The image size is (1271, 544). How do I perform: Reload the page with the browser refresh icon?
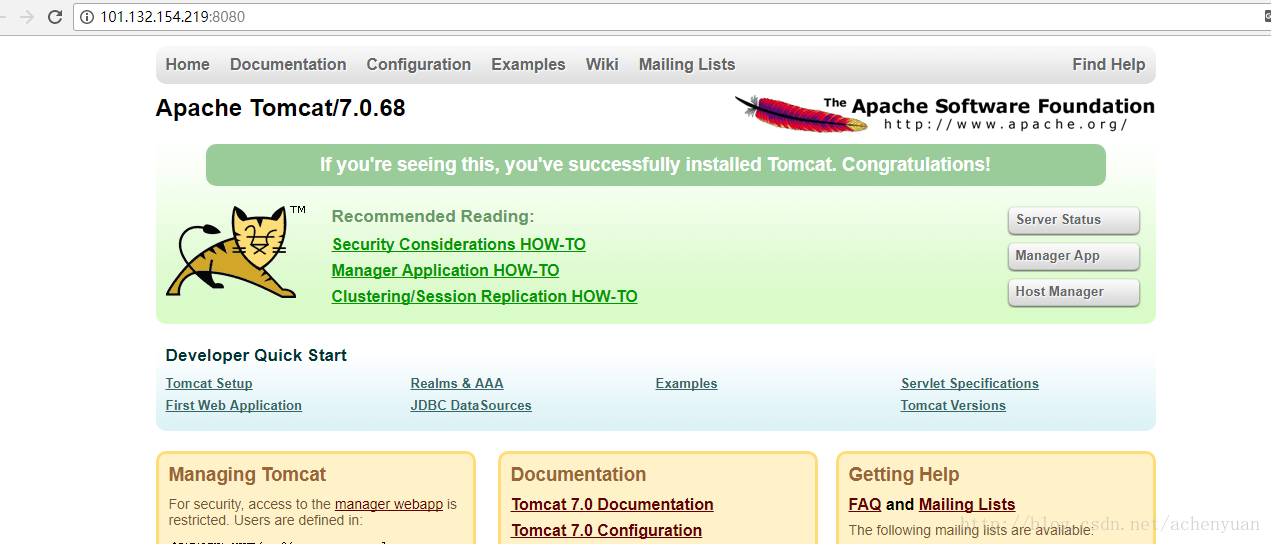click(x=55, y=17)
